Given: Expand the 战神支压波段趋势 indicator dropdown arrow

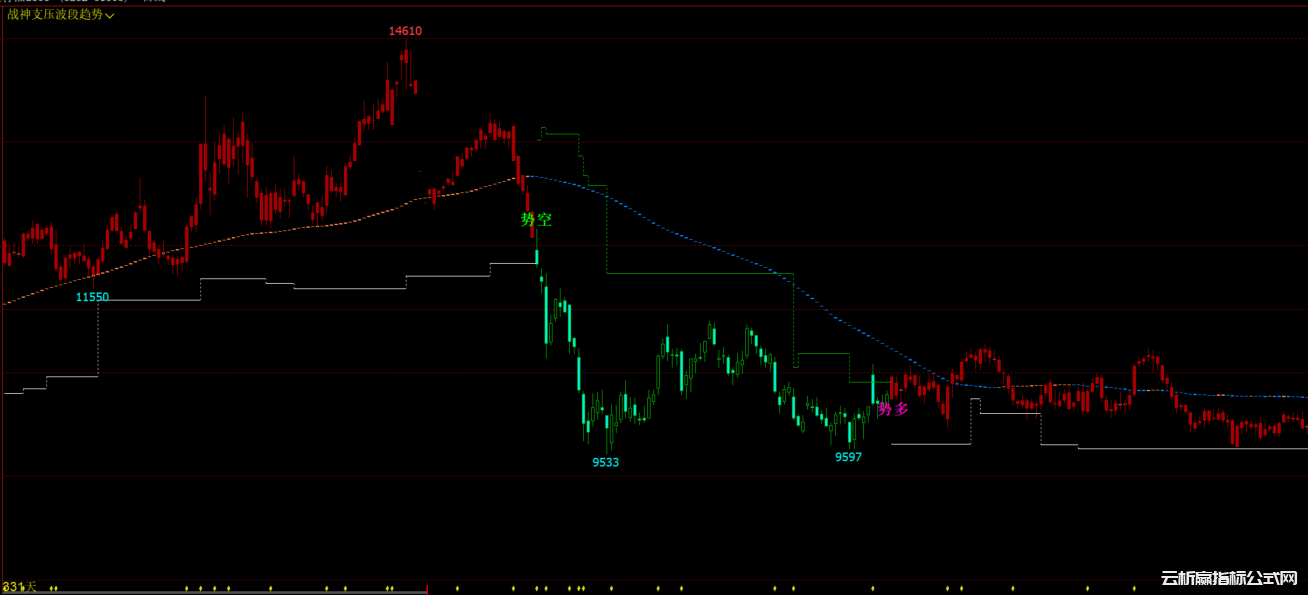Looking at the screenshot, I should click(110, 16).
